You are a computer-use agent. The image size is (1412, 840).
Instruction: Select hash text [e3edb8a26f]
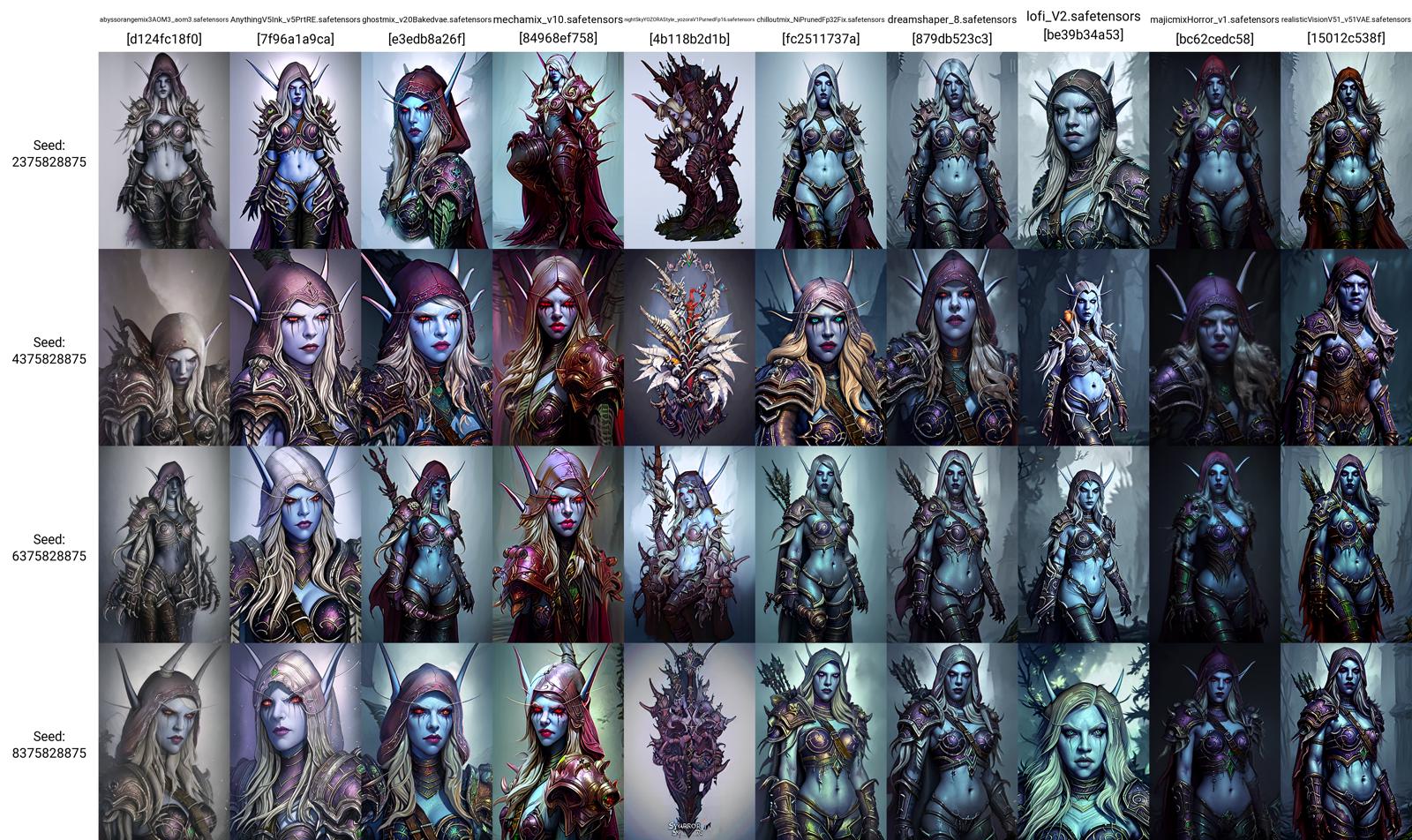(x=427, y=39)
